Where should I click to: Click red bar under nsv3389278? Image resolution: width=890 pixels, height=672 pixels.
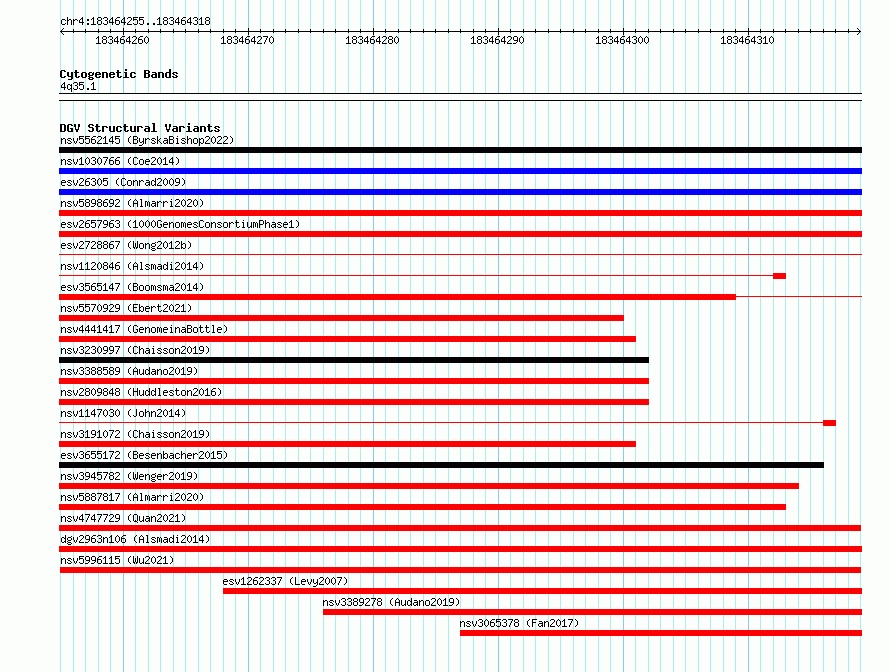593,612
